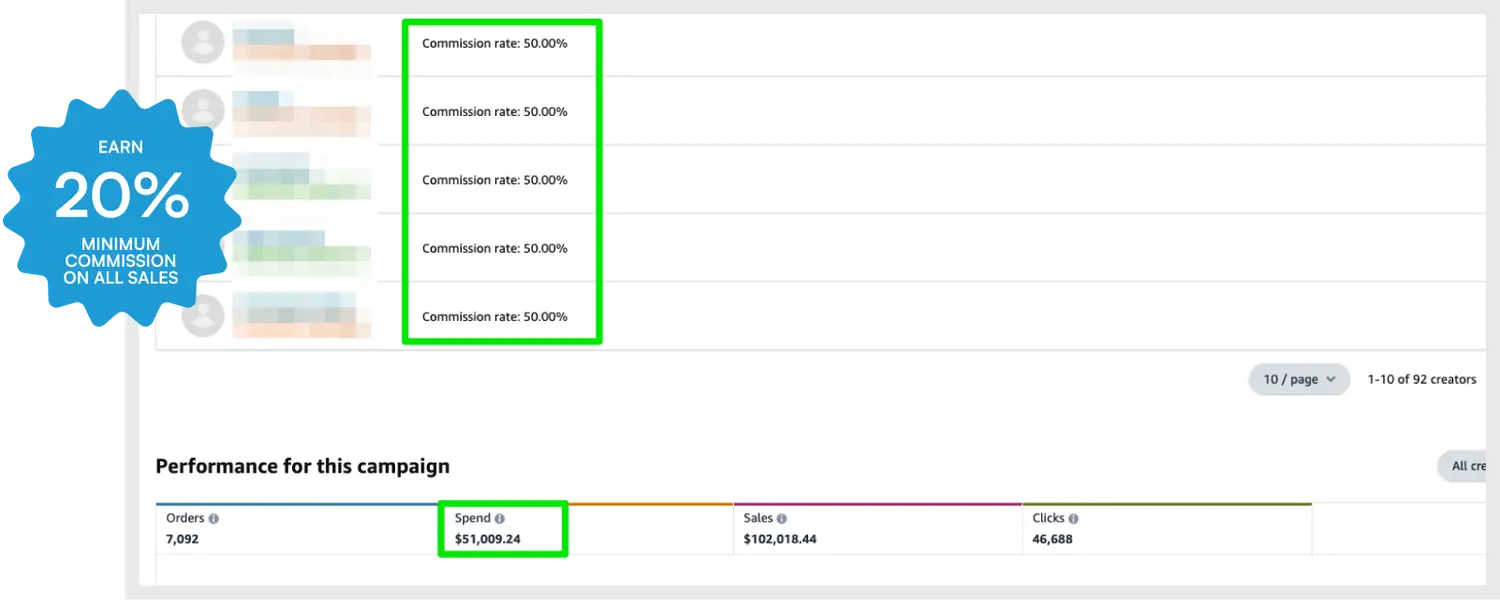Screen dimensions: 1500x600
Task: Select the Spend metric tab
Action: [586, 529]
